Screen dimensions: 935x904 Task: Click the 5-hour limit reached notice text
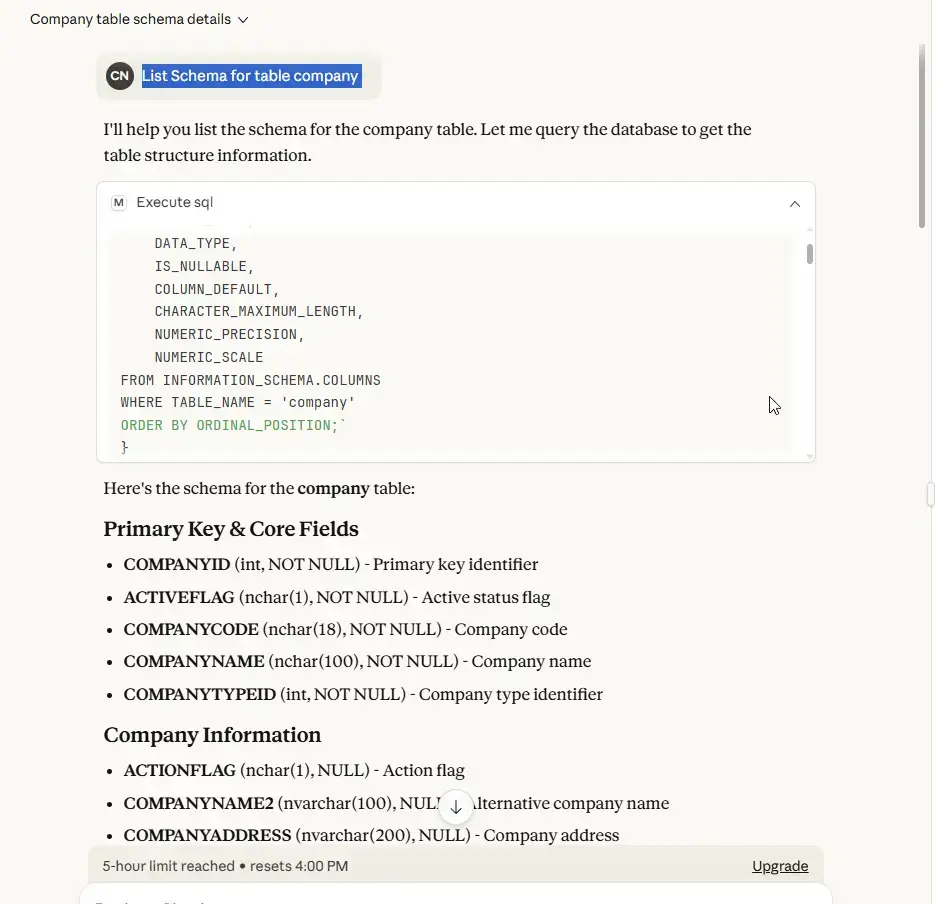[x=225, y=867]
